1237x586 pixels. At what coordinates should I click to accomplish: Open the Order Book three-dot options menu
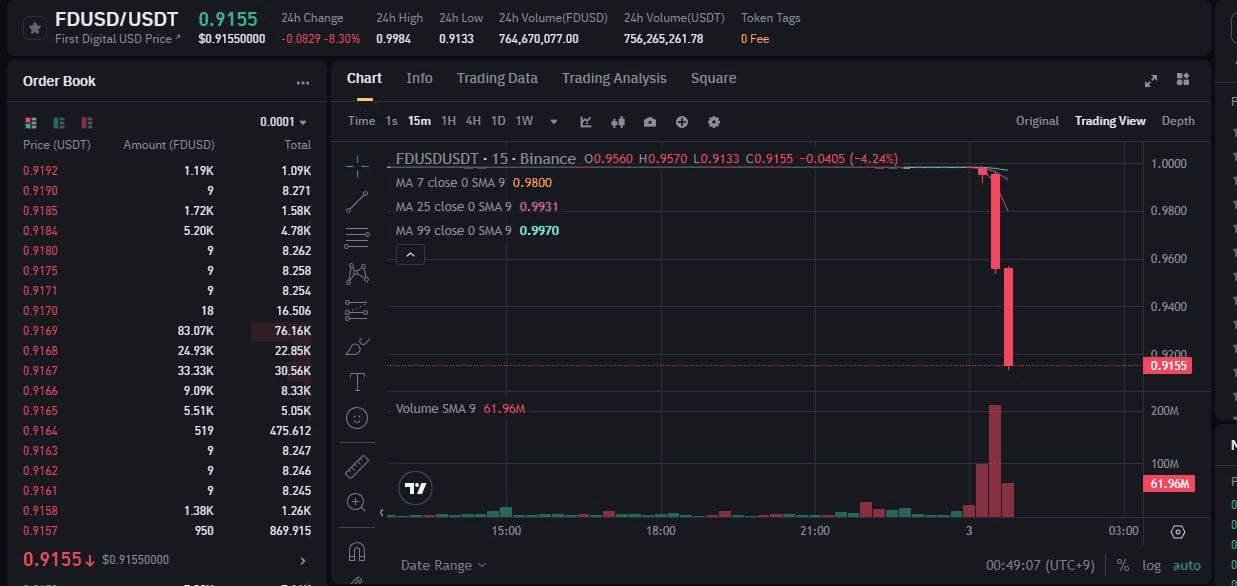click(x=303, y=83)
